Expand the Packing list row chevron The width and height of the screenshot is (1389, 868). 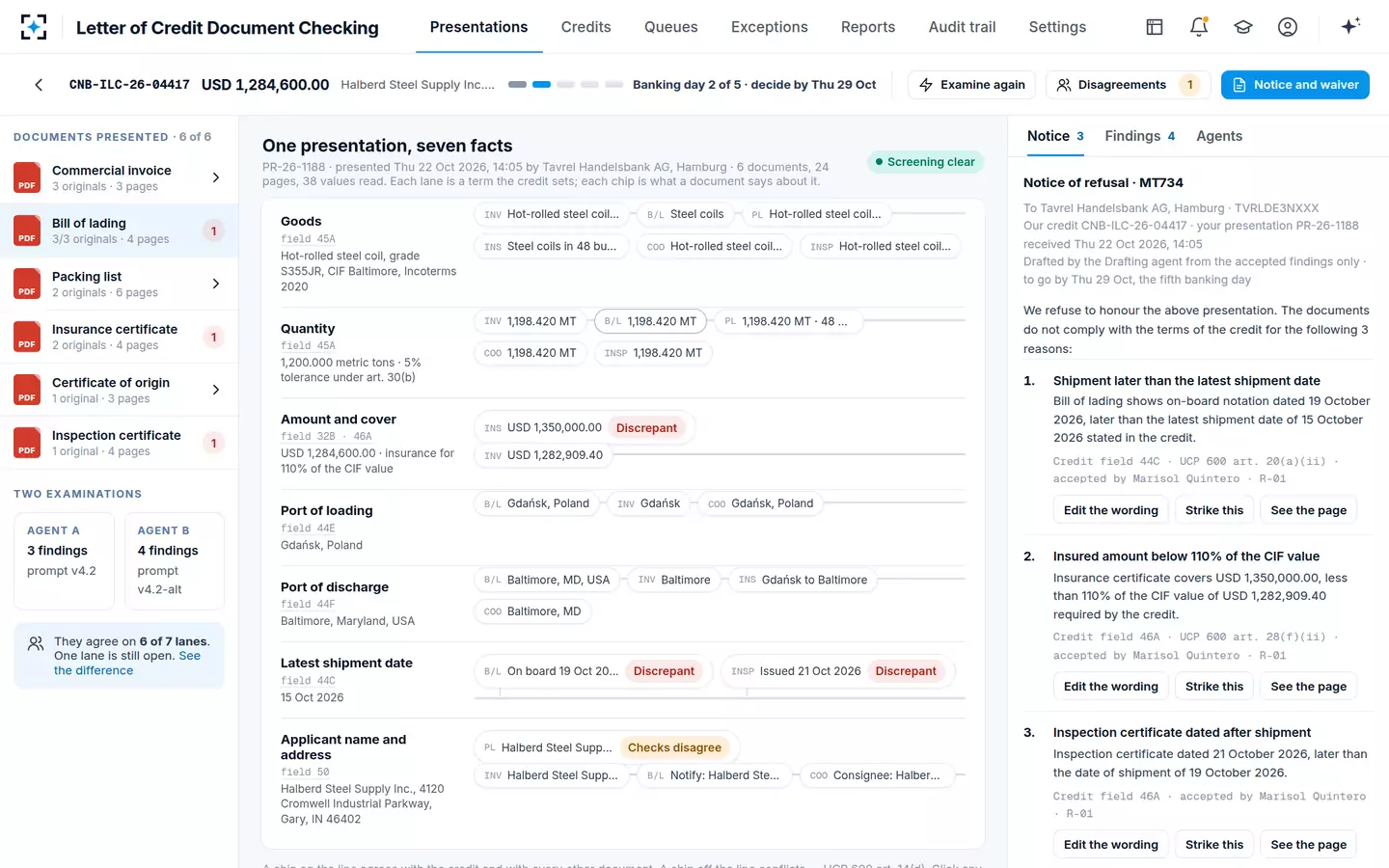(x=215, y=284)
